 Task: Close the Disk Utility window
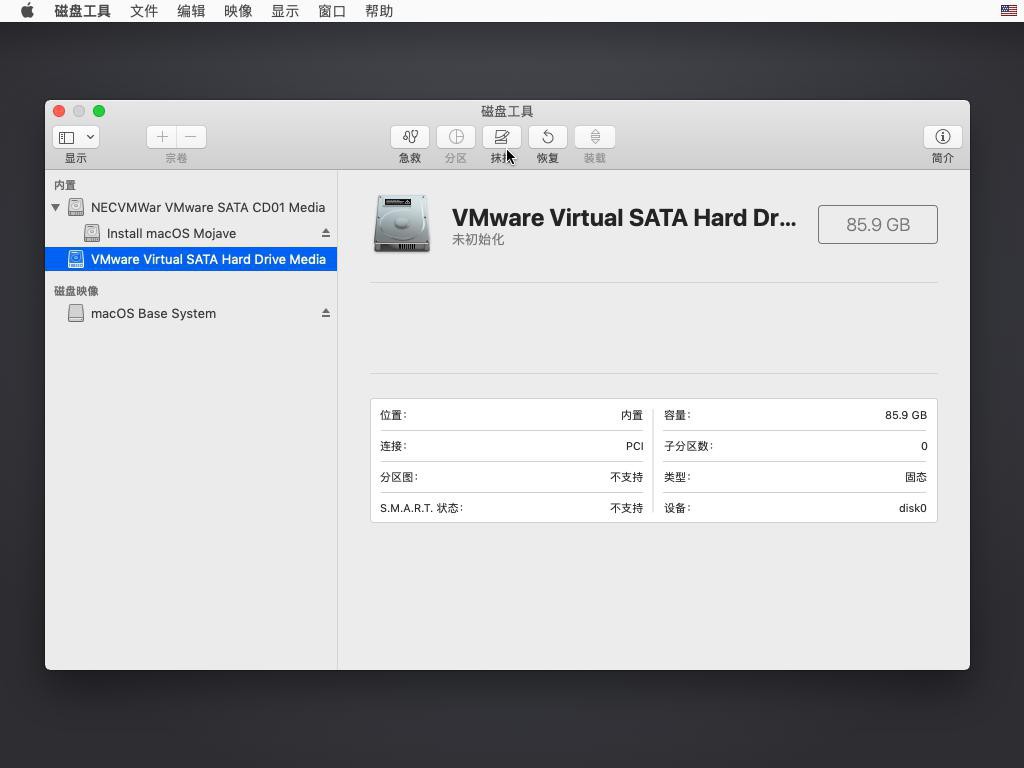click(x=59, y=111)
